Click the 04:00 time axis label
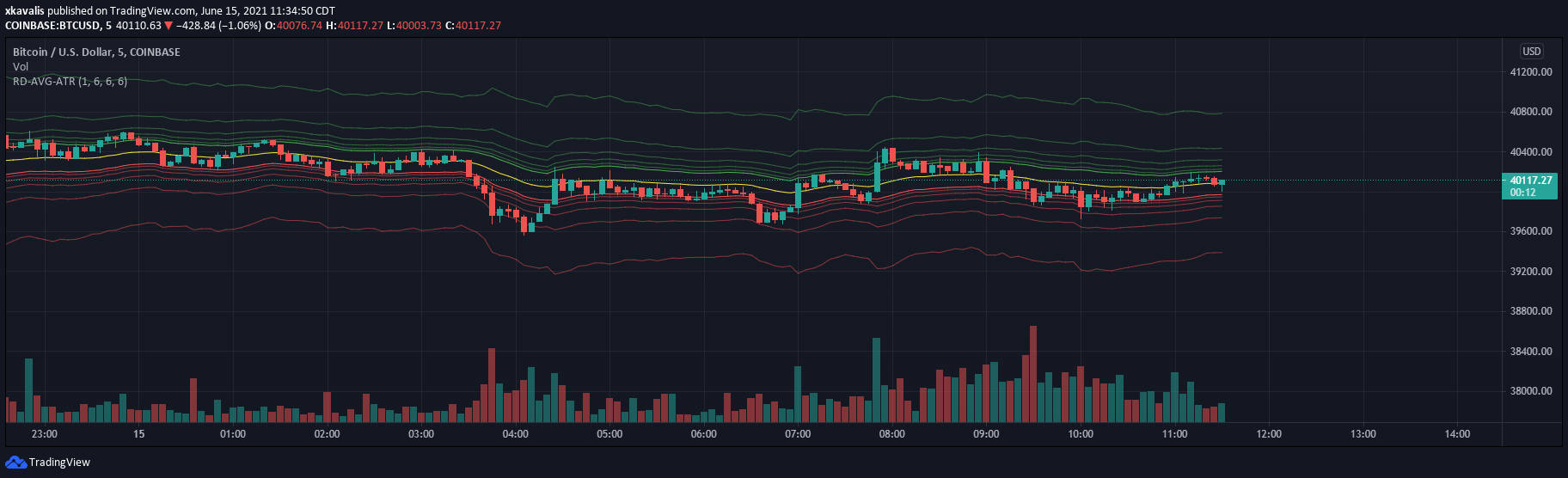Viewport: 1568px width, 478px height. pyautogui.click(x=516, y=434)
